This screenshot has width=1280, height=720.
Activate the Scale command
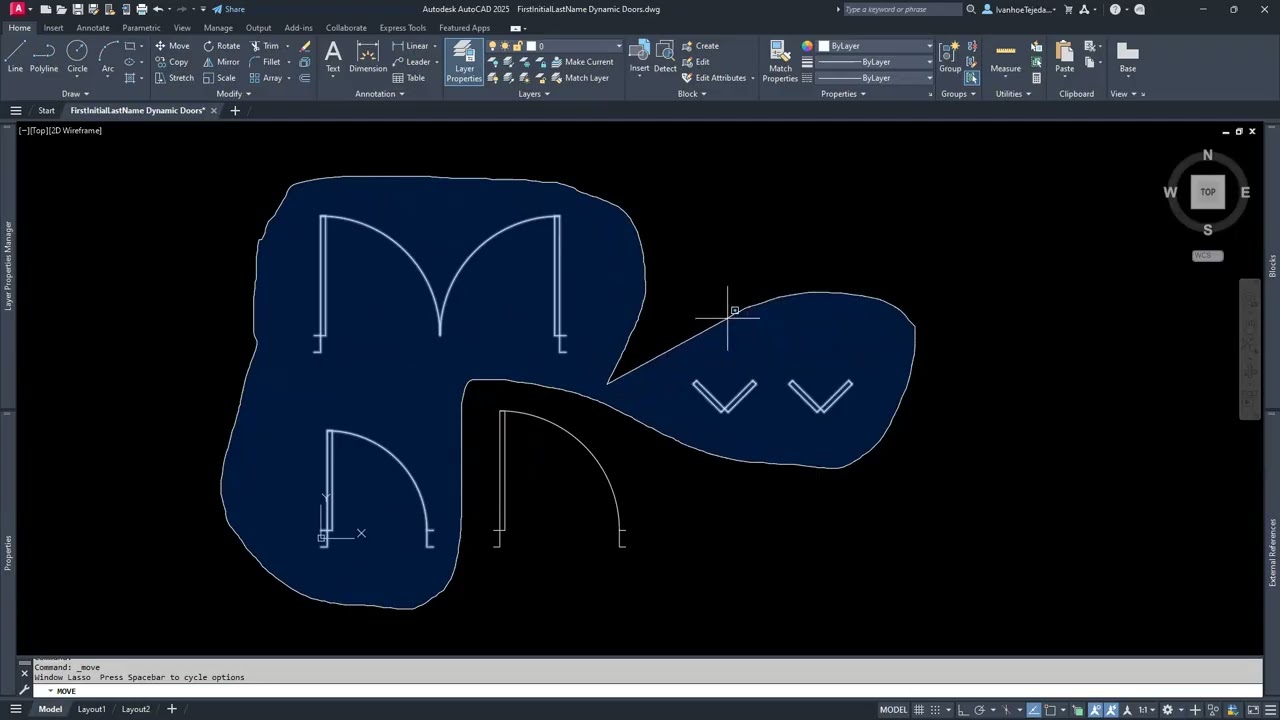[x=219, y=78]
